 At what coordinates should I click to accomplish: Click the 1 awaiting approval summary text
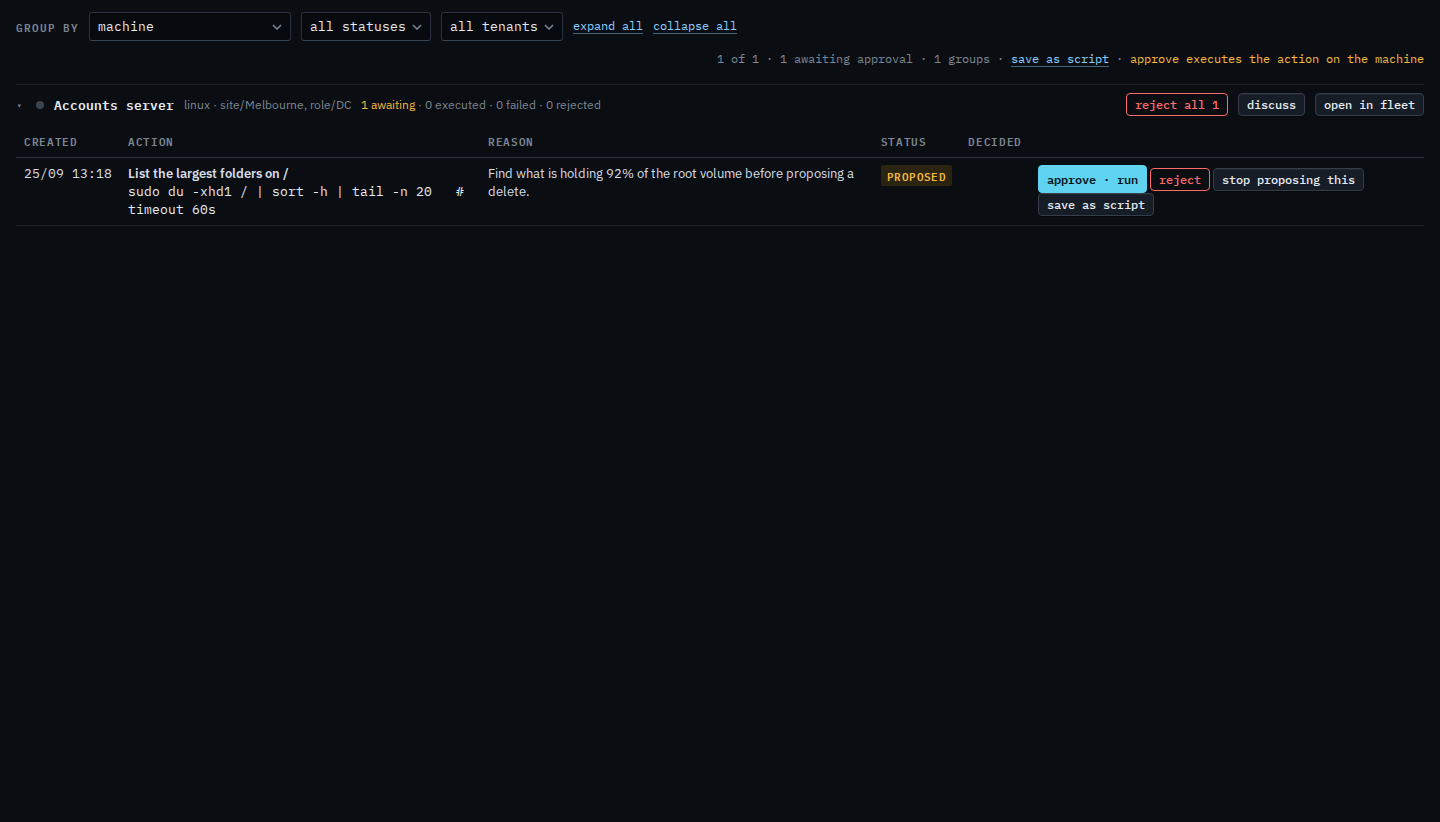(846, 59)
